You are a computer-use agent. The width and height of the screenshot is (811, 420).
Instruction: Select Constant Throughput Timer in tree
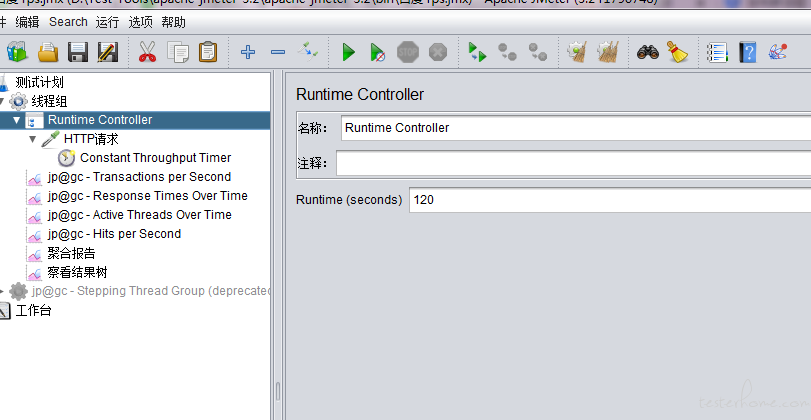point(155,158)
